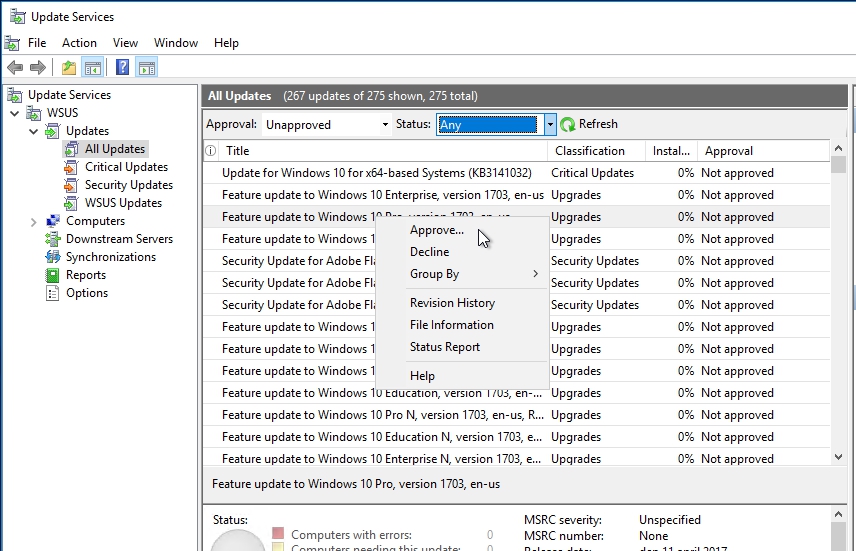856x551 pixels.
Task: Click the update list scrollbar down arrow
Action: (x=838, y=457)
